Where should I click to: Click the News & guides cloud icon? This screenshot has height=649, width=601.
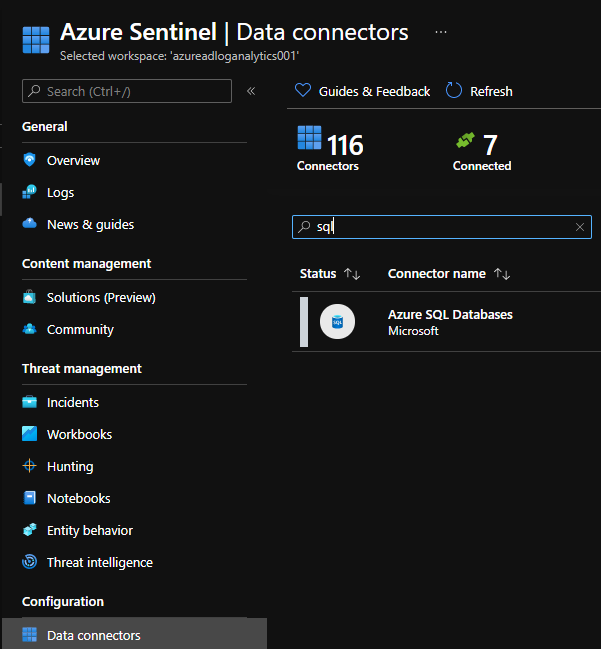pyautogui.click(x=29, y=224)
